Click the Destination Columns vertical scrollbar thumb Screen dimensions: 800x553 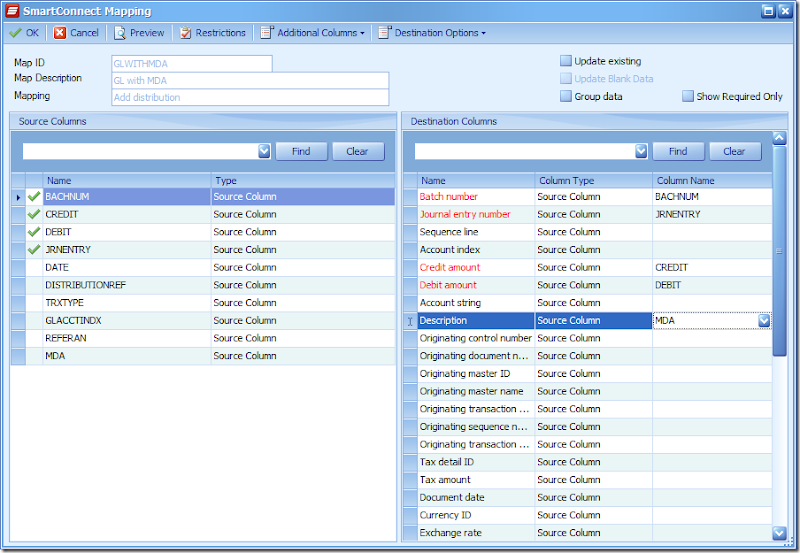[779, 250]
